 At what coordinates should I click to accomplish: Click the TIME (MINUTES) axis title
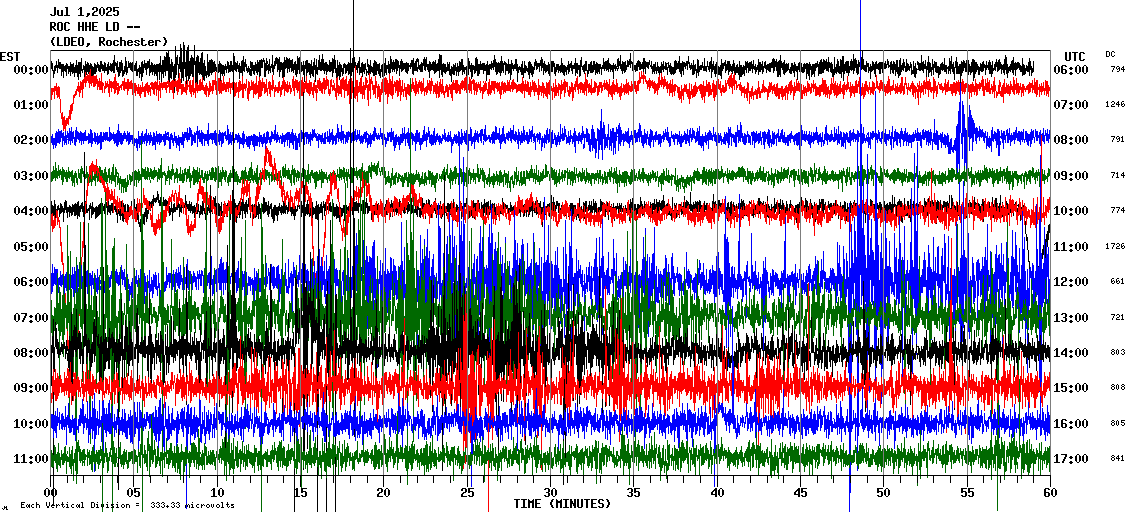562,504
